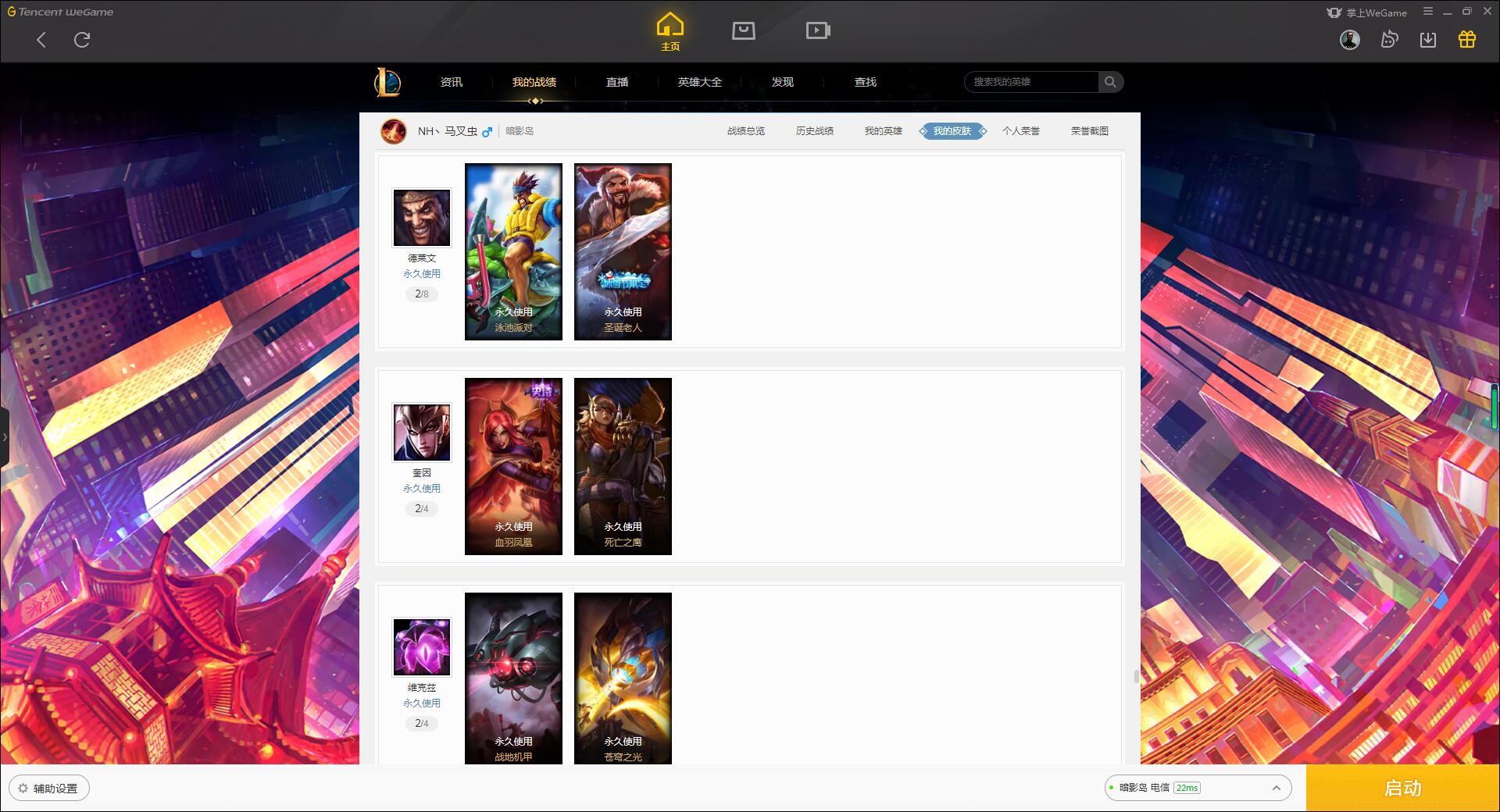The height and width of the screenshot is (812, 1500).
Task: Open the 死亡之鹰 skin card
Action: click(623, 466)
